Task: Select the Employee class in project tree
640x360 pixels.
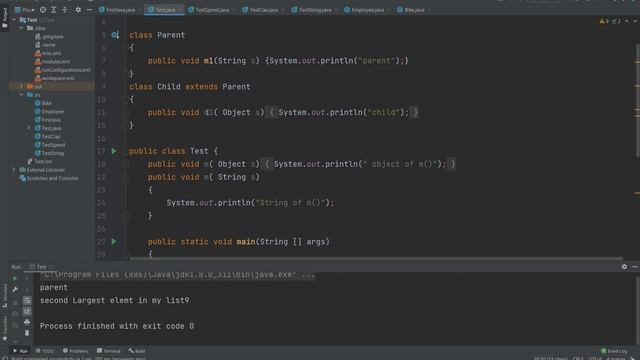Action: coord(49,111)
